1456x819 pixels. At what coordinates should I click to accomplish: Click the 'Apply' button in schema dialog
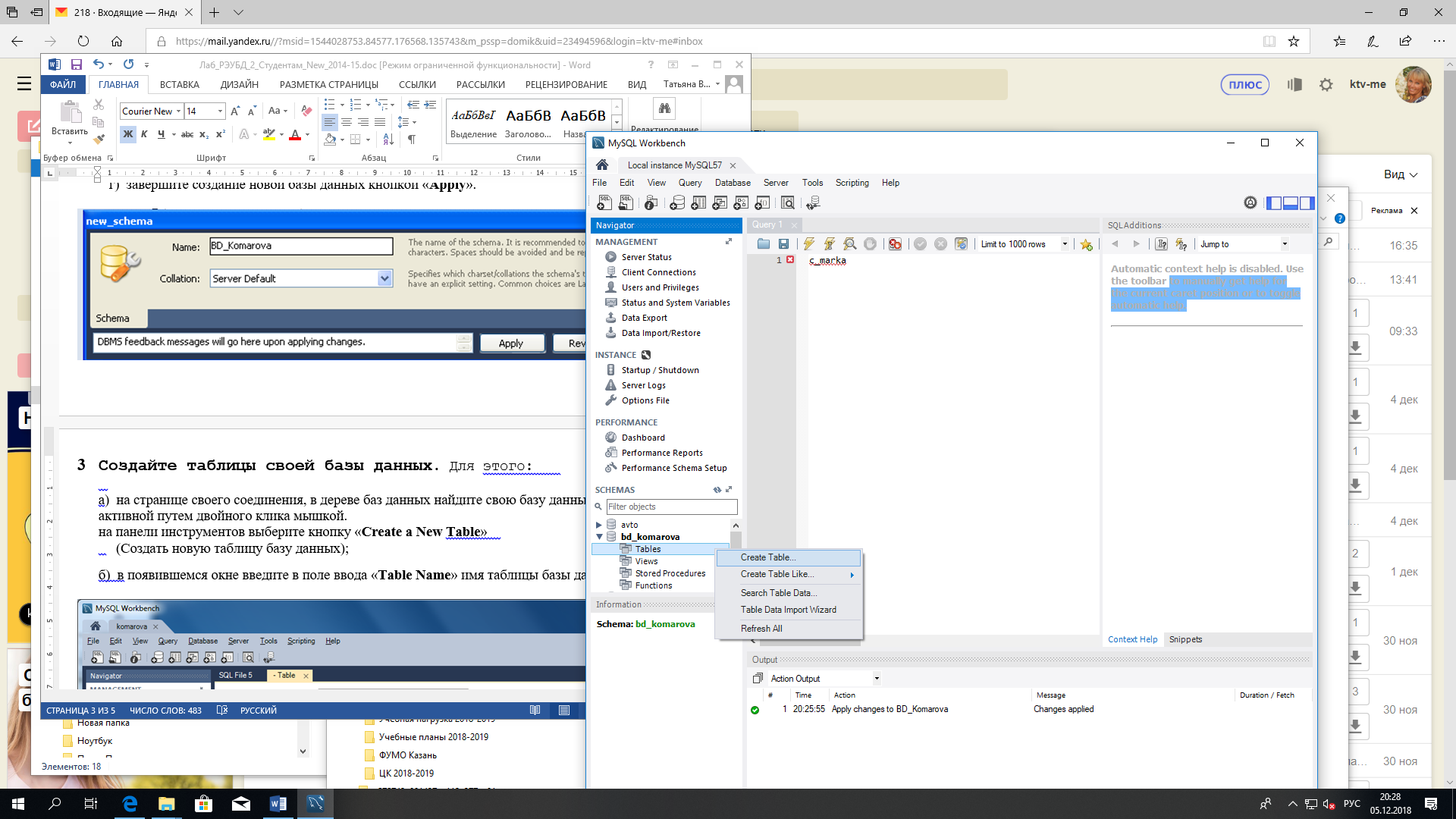pos(510,342)
